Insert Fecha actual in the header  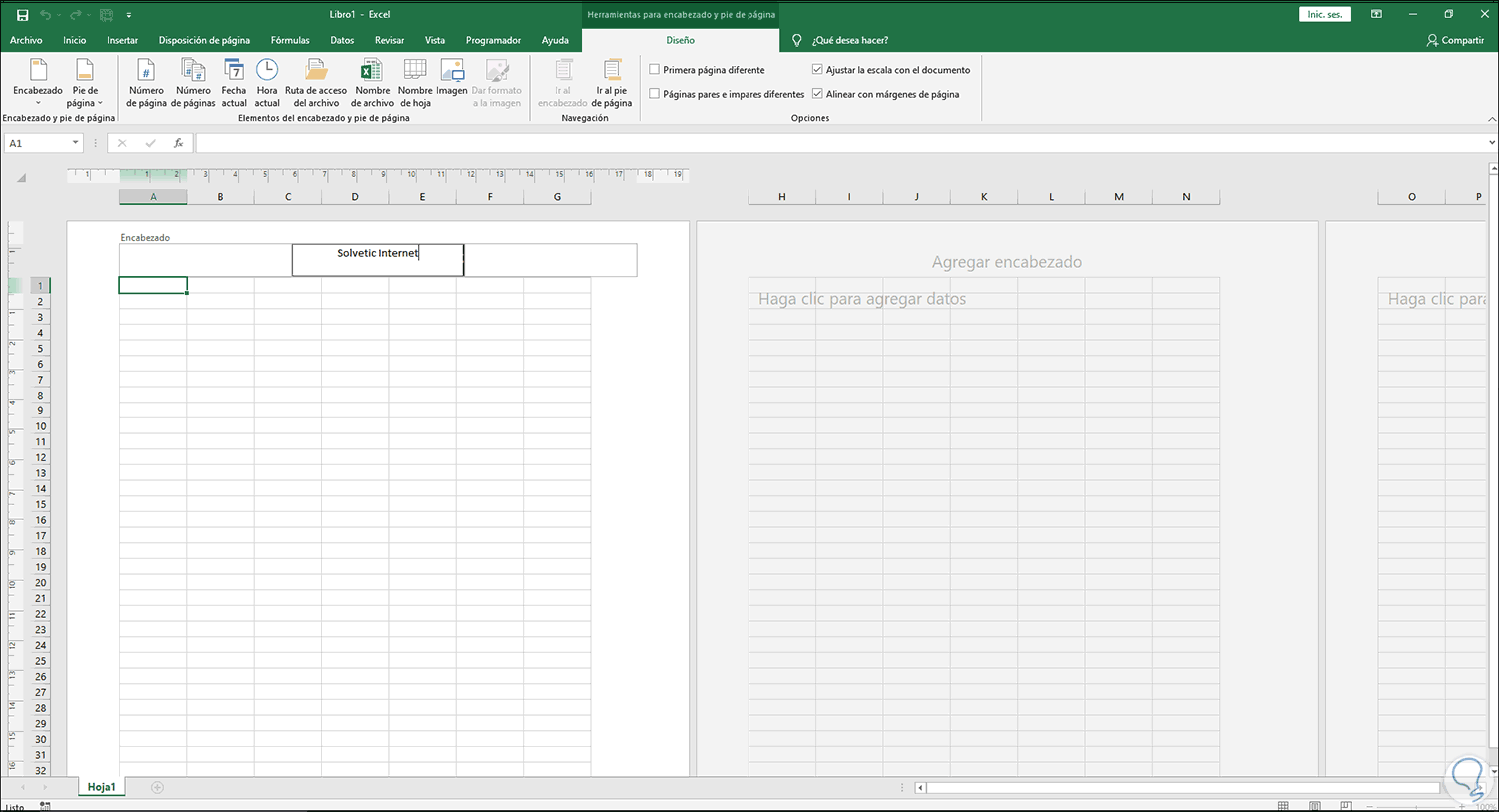(234, 82)
